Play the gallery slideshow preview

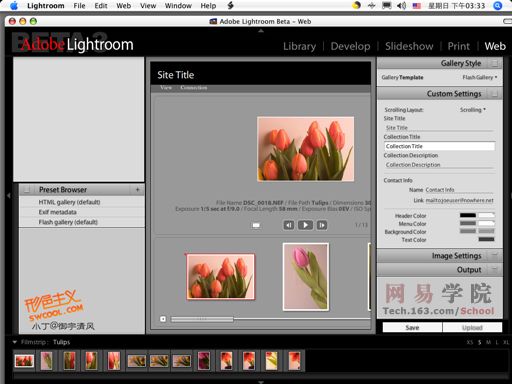(305, 225)
